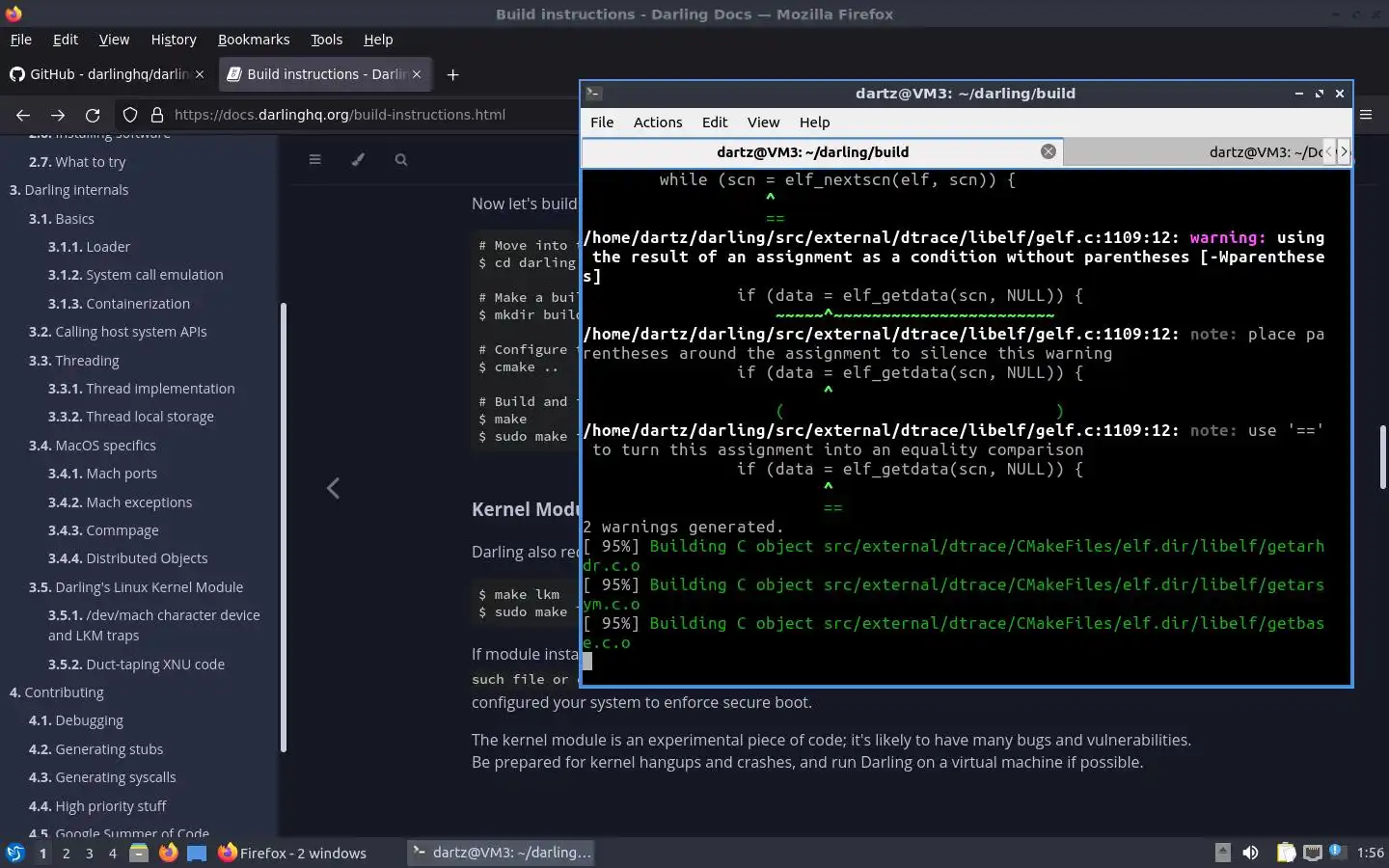Open the docs theme brush icon
Screen dimensions: 1389x868
coord(358,159)
